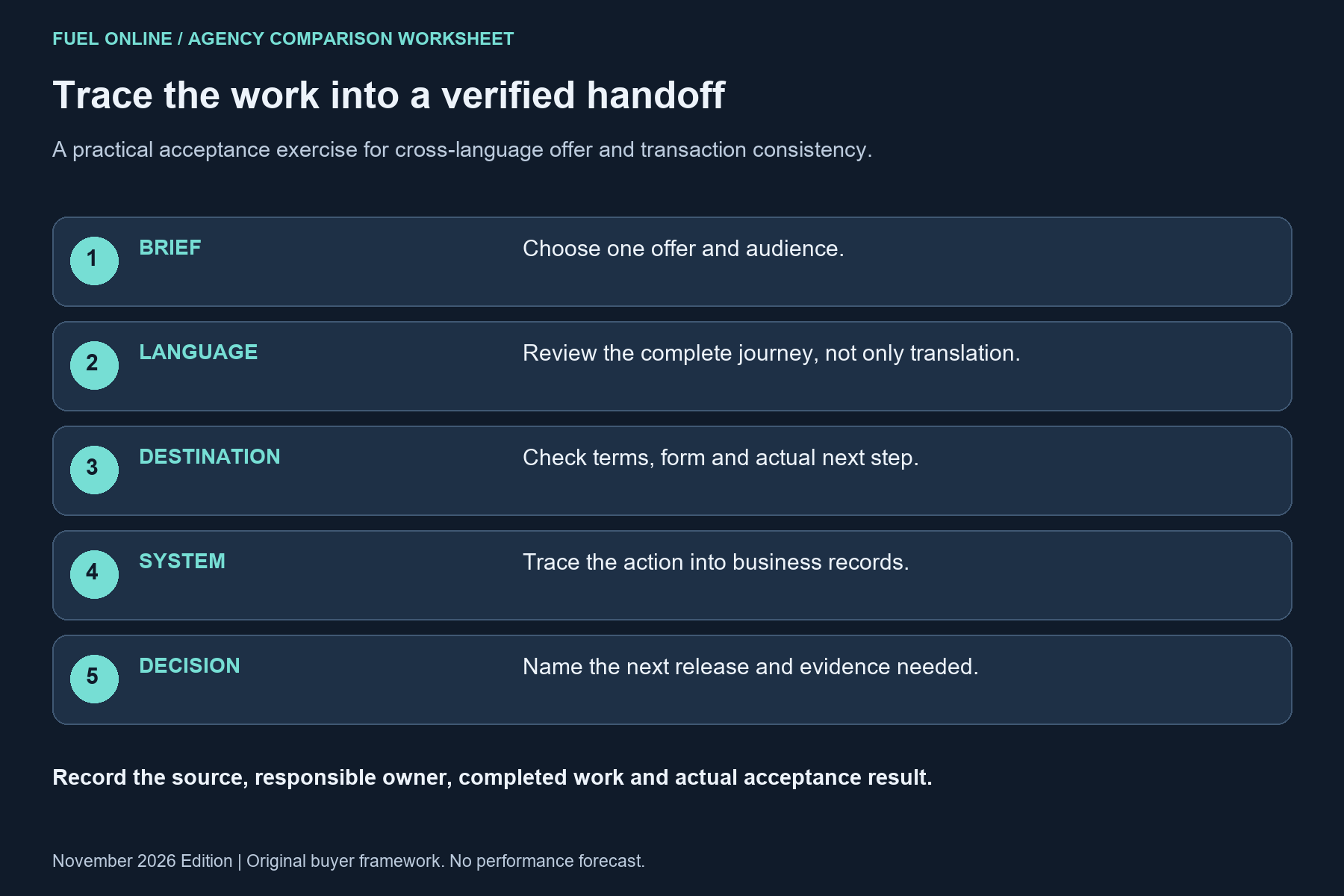Click 'Trace the action into business records'

(716, 562)
